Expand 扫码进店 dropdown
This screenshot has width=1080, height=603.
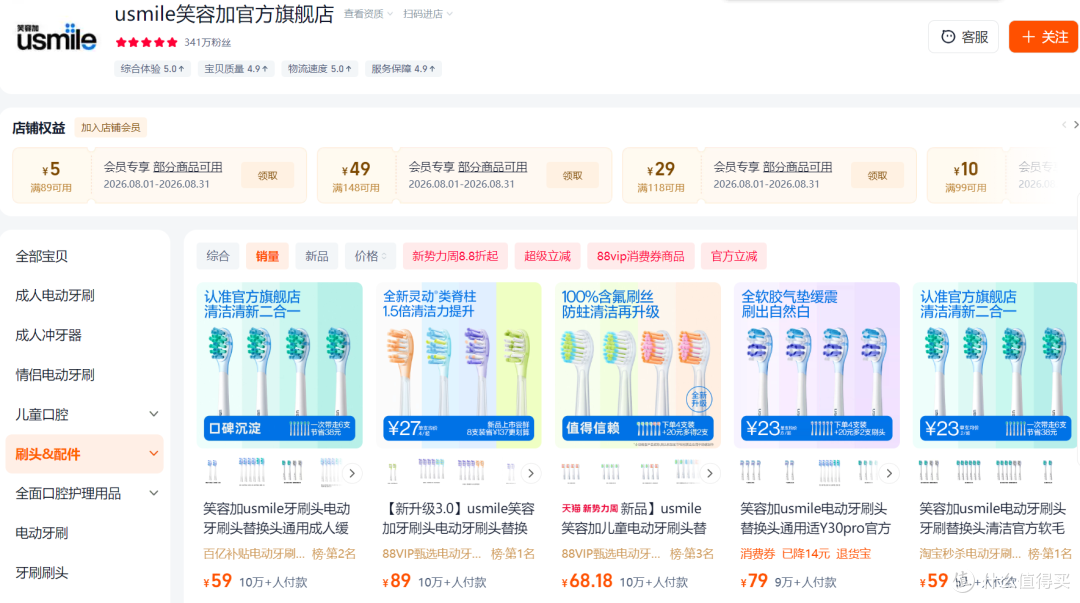[x=428, y=14]
